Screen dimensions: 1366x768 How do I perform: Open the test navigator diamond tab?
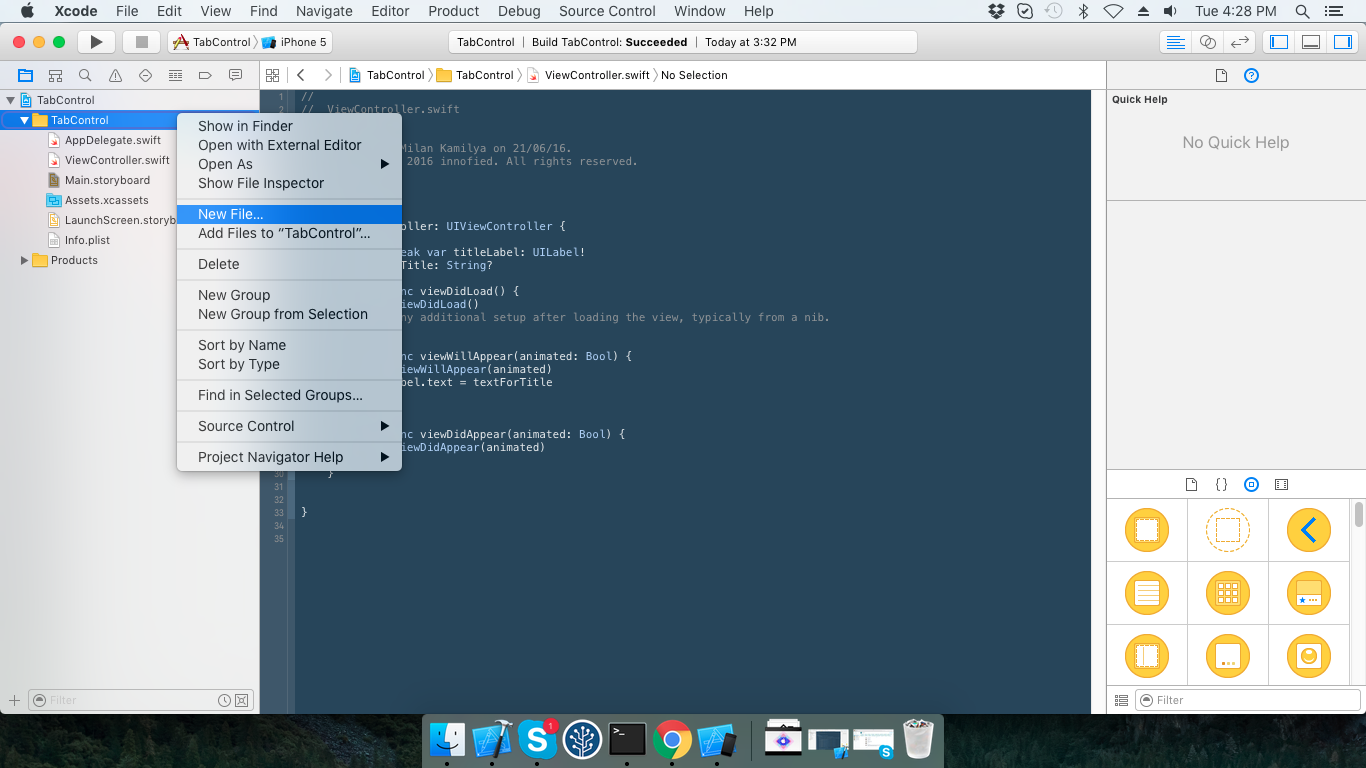point(145,75)
